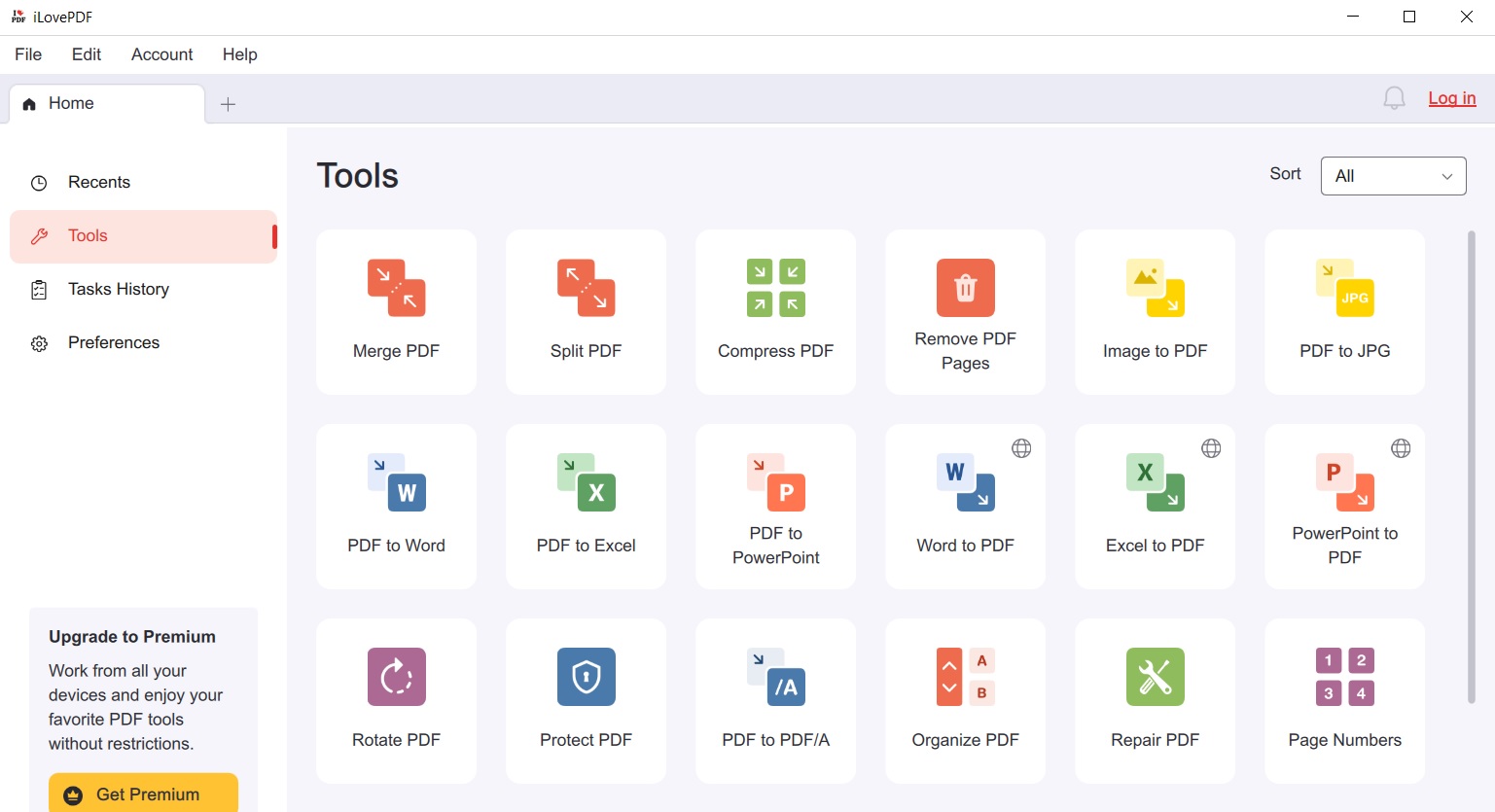Image resolution: width=1495 pixels, height=812 pixels.
Task: Click the tools list vertical scrollbar
Action: coord(1472,467)
